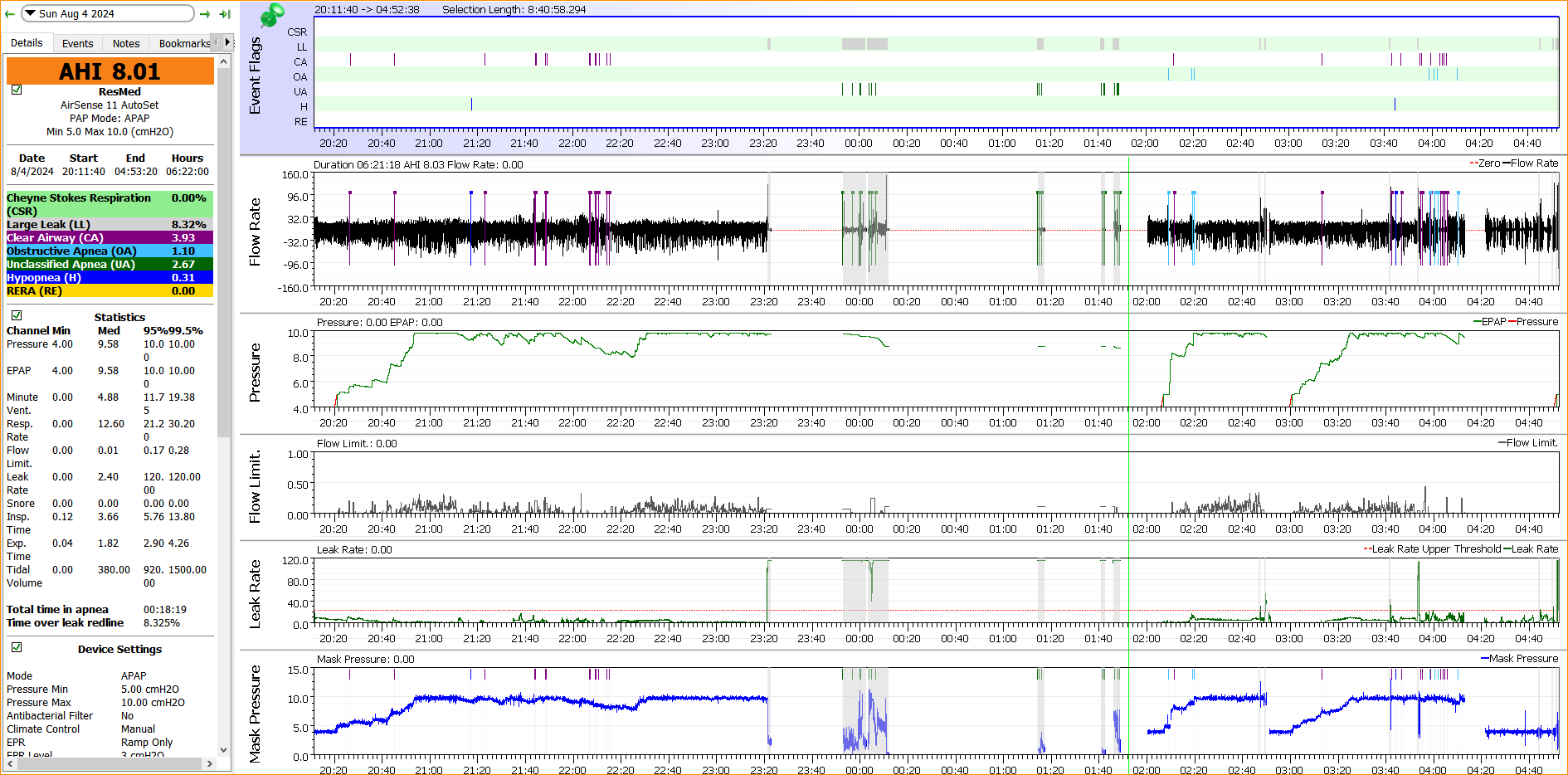Image resolution: width=1568 pixels, height=775 pixels.
Task: Click the Climate Control setting row
Action: [110, 729]
